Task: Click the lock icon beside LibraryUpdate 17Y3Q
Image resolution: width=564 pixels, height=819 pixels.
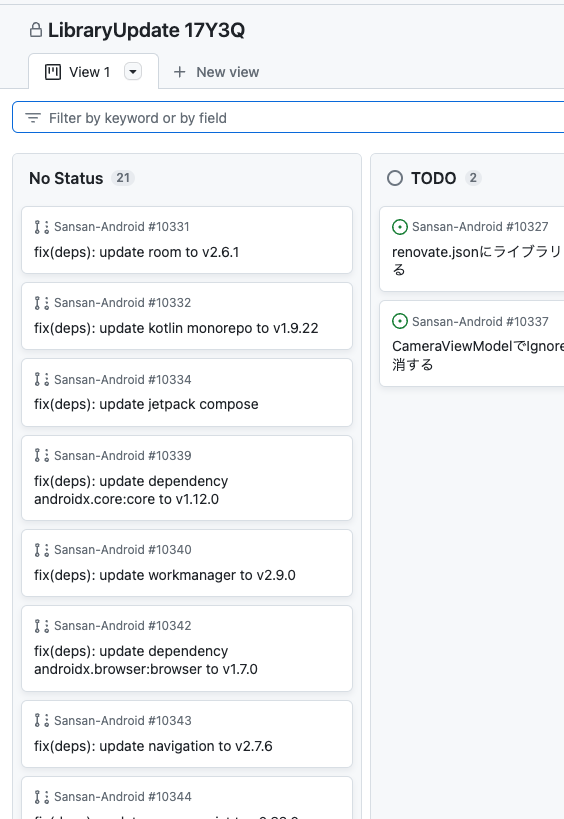Action: [36, 30]
